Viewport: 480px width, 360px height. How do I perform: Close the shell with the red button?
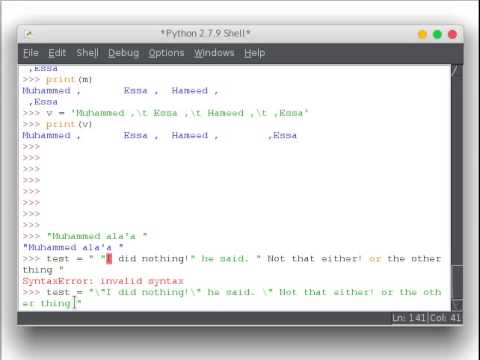coord(452,34)
